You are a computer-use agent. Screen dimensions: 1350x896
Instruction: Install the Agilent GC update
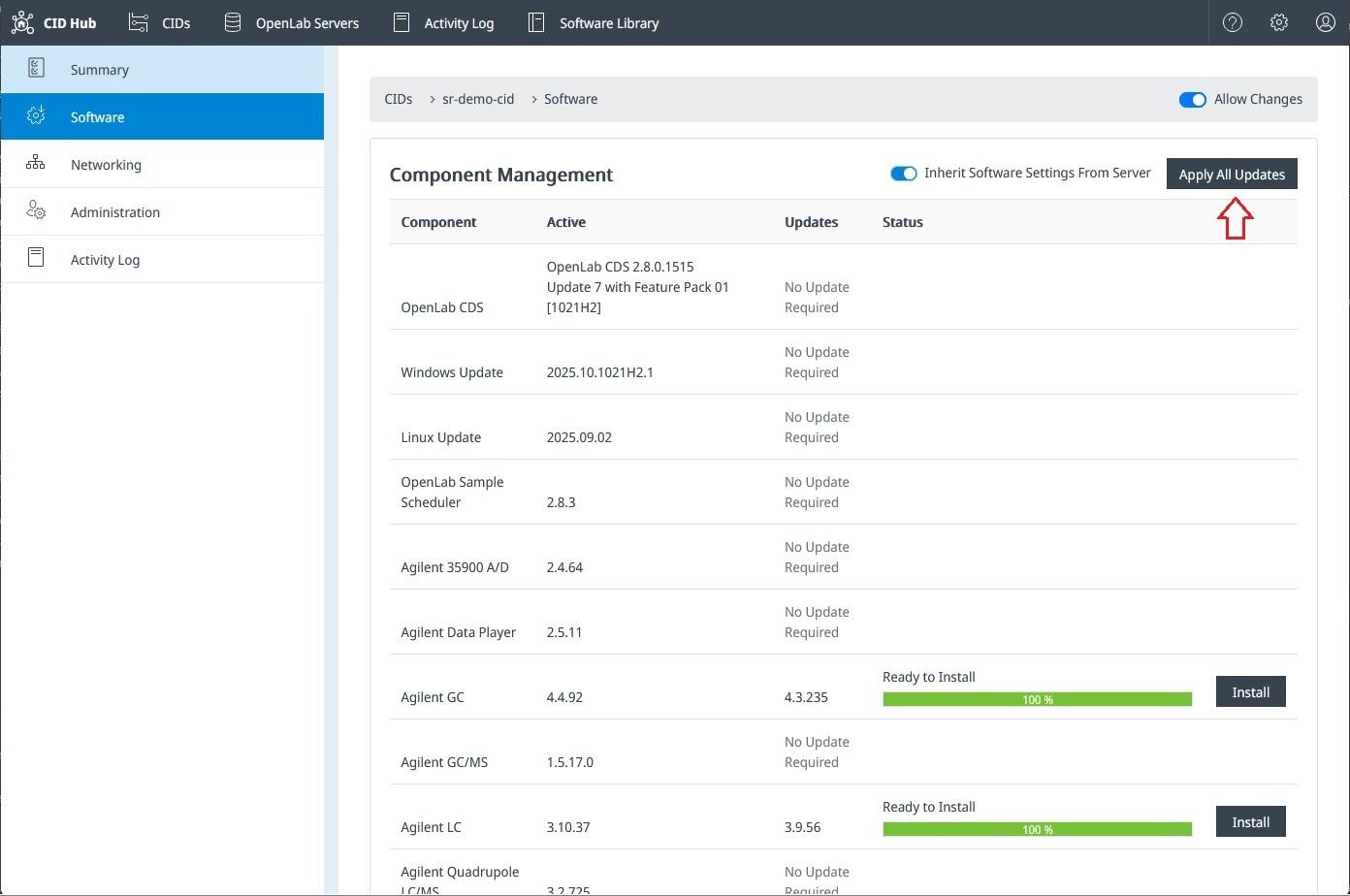coord(1251,692)
